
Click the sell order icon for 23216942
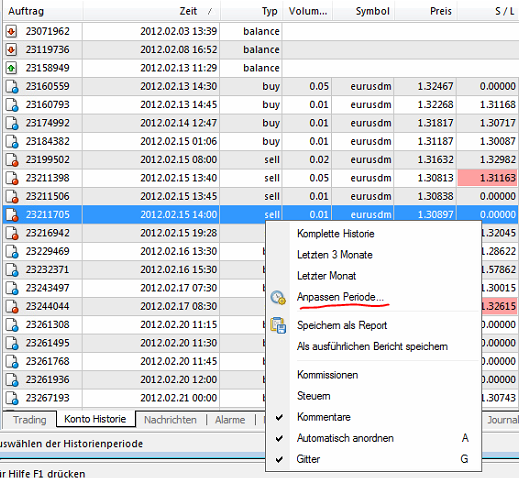[12, 233]
